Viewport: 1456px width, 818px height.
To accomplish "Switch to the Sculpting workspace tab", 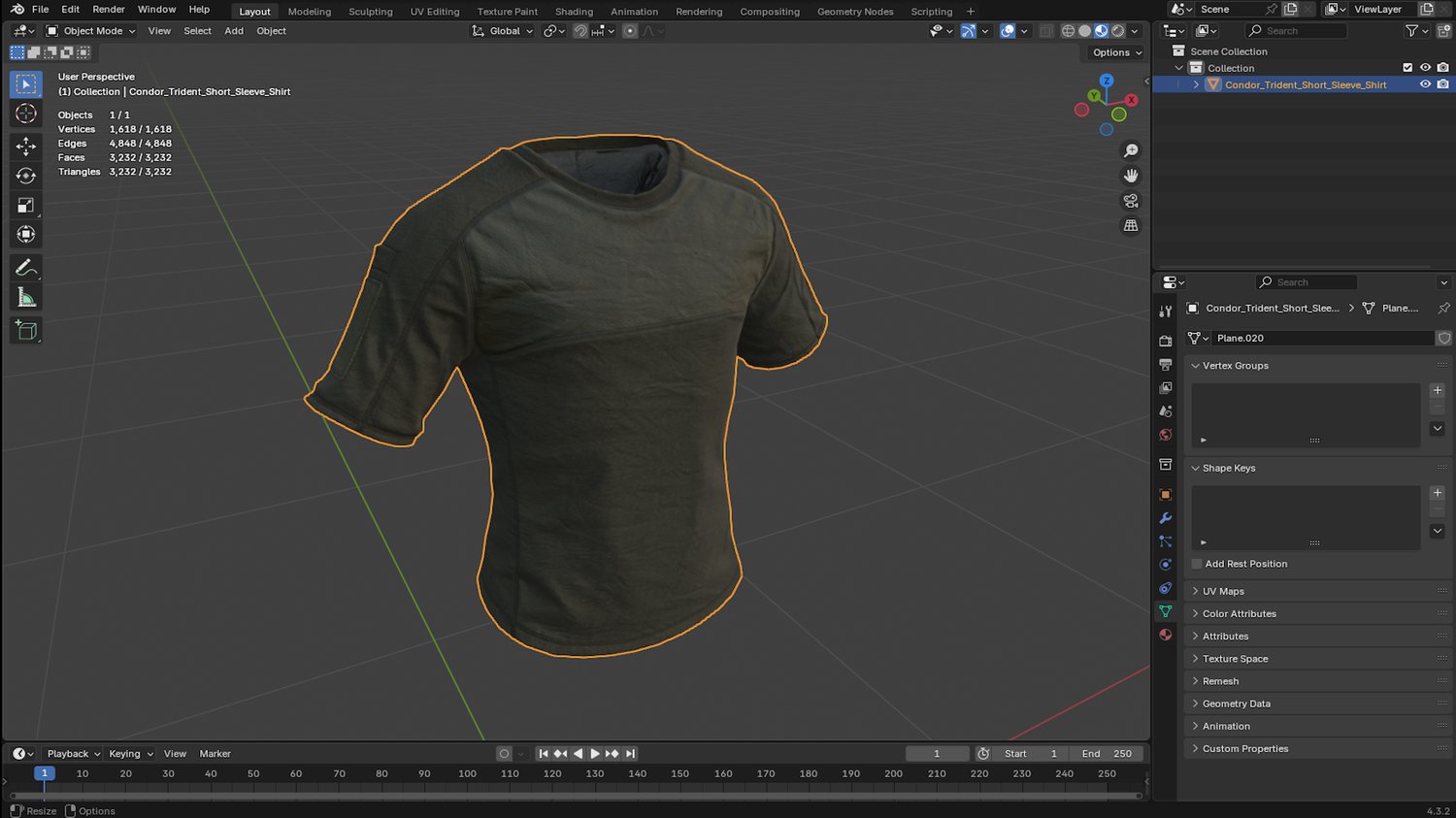I will (x=371, y=12).
